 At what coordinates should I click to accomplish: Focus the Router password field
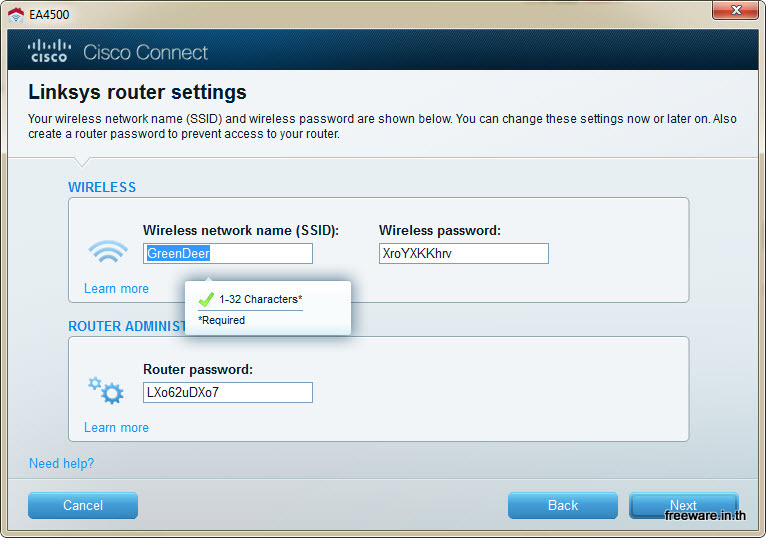tap(228, 392)
